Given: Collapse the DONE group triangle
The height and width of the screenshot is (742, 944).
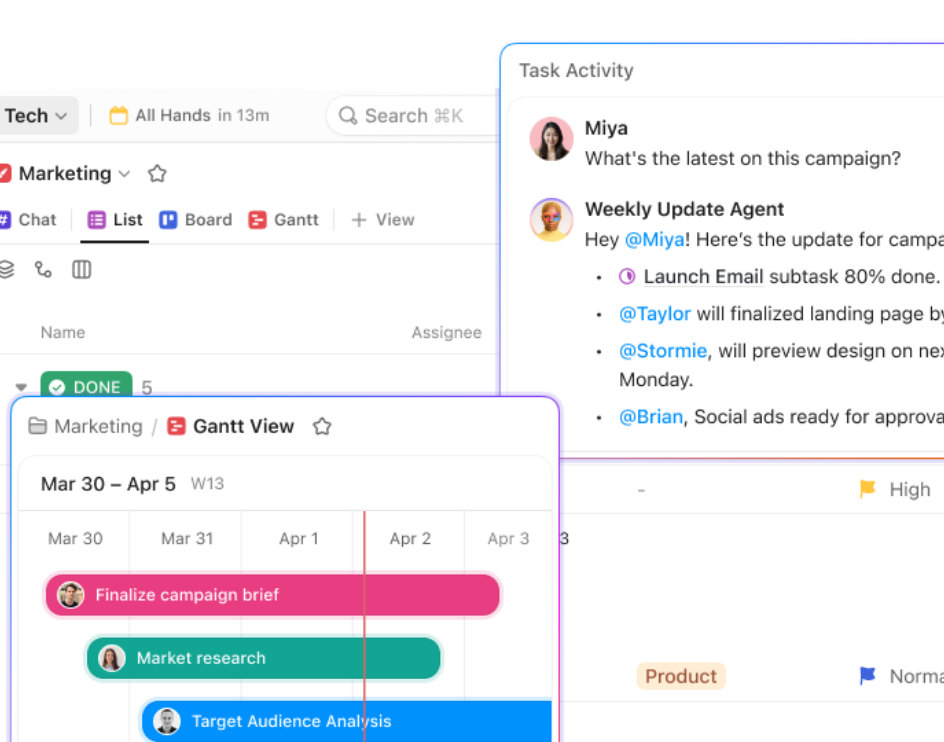Looking at the screenshot, I should point(21,387).
